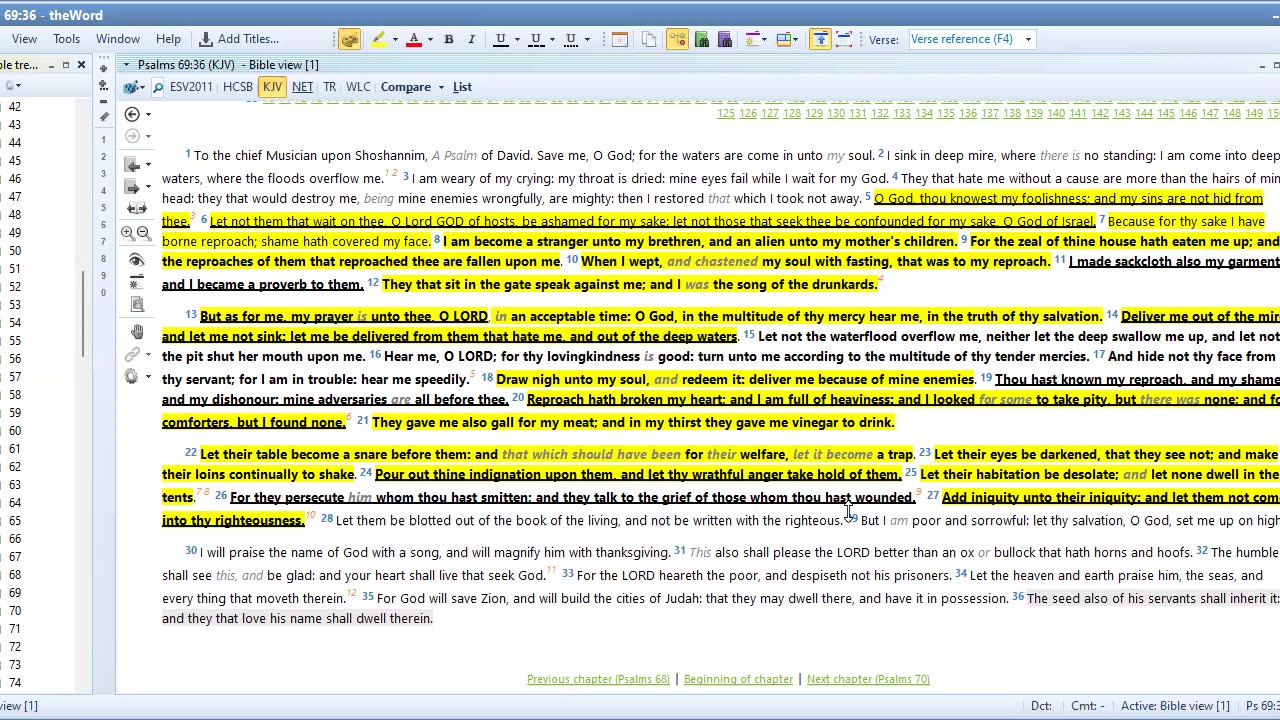
Task: Apply solid underline style
Action: point(500,39)
